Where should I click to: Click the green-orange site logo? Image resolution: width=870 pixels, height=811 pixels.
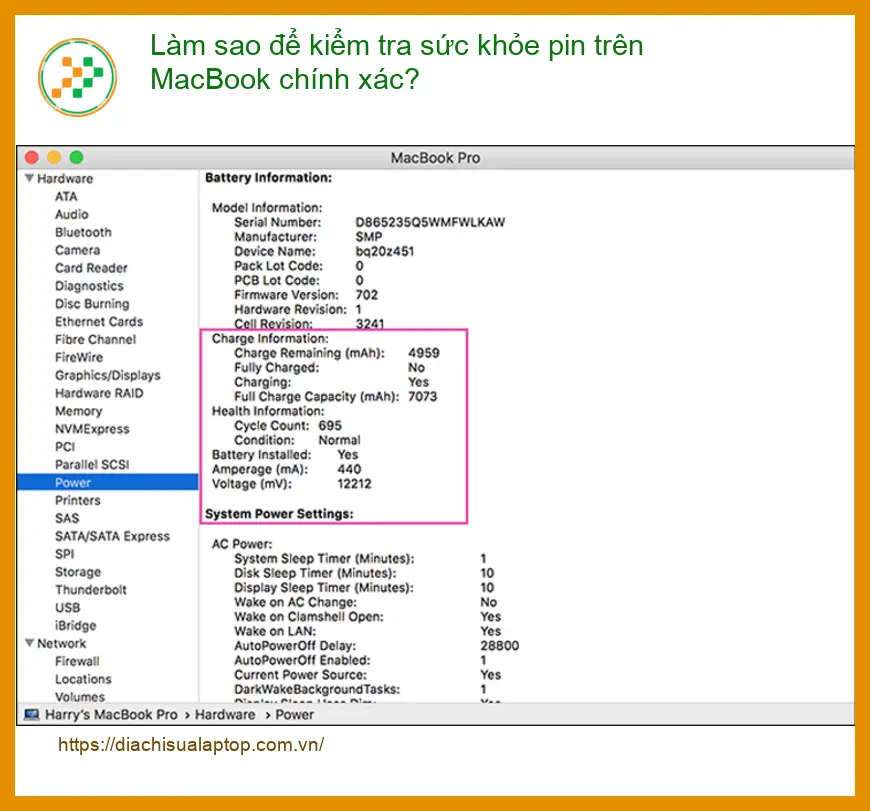click(77, 77)
